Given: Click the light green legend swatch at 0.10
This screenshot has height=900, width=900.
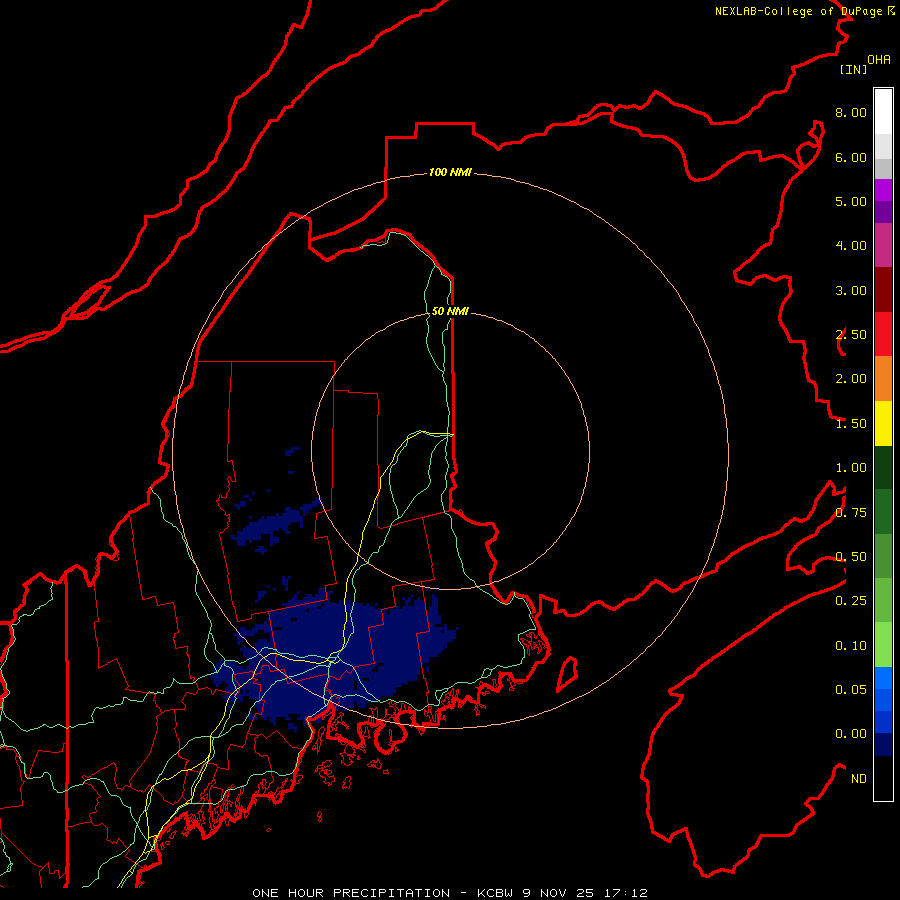Looking at the screenshot, I should [883, 645].
